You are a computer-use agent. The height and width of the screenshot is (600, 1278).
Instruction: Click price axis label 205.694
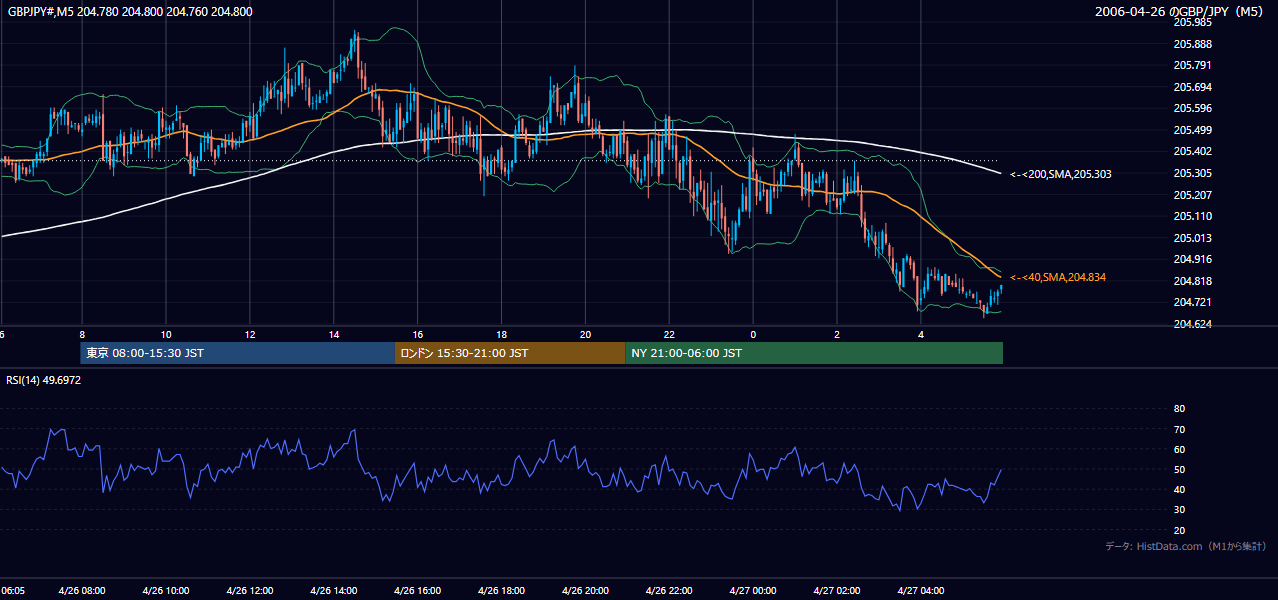(x=1192, y=87)
